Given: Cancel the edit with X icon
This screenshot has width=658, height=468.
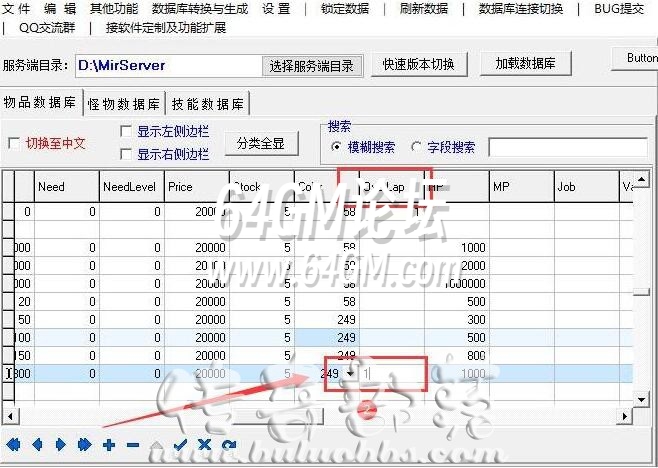Looking at the screenshot, I should click(204, 444).
